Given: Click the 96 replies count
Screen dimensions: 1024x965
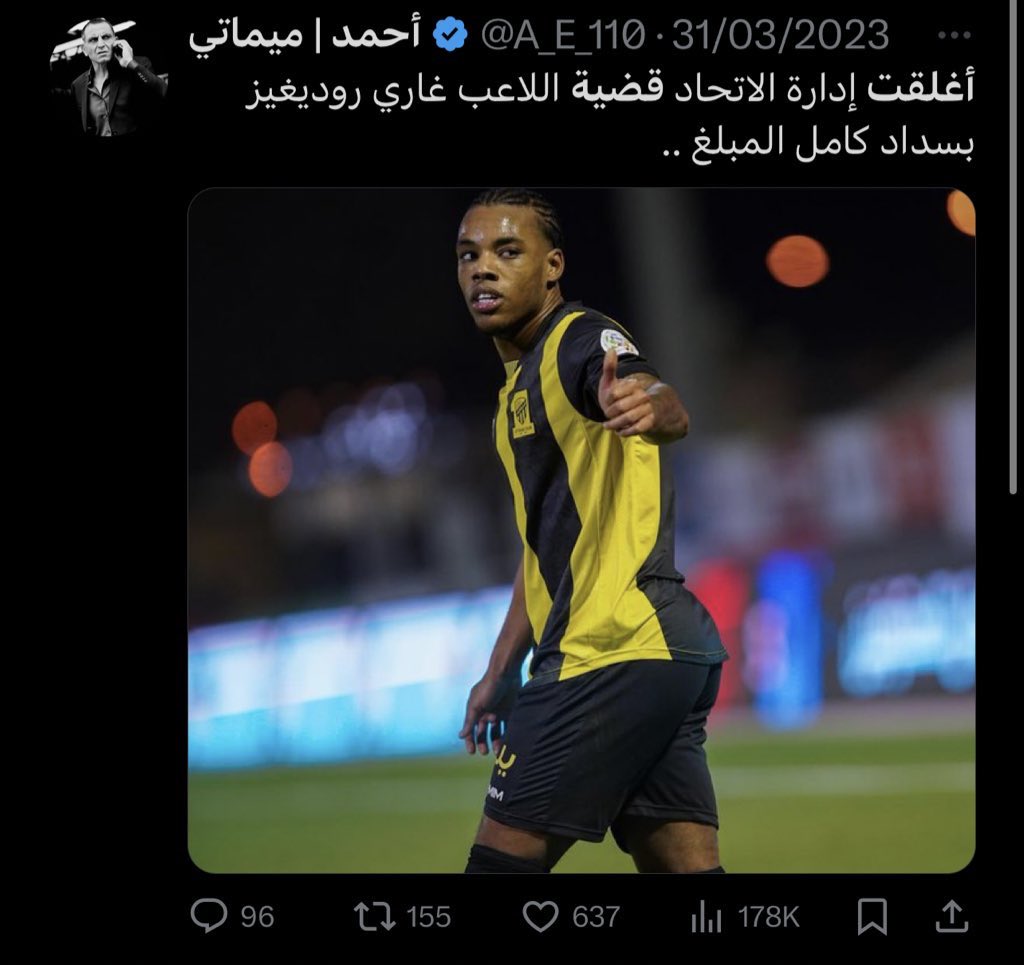Looking at the screenshot, I should click(x=257, y=917).
